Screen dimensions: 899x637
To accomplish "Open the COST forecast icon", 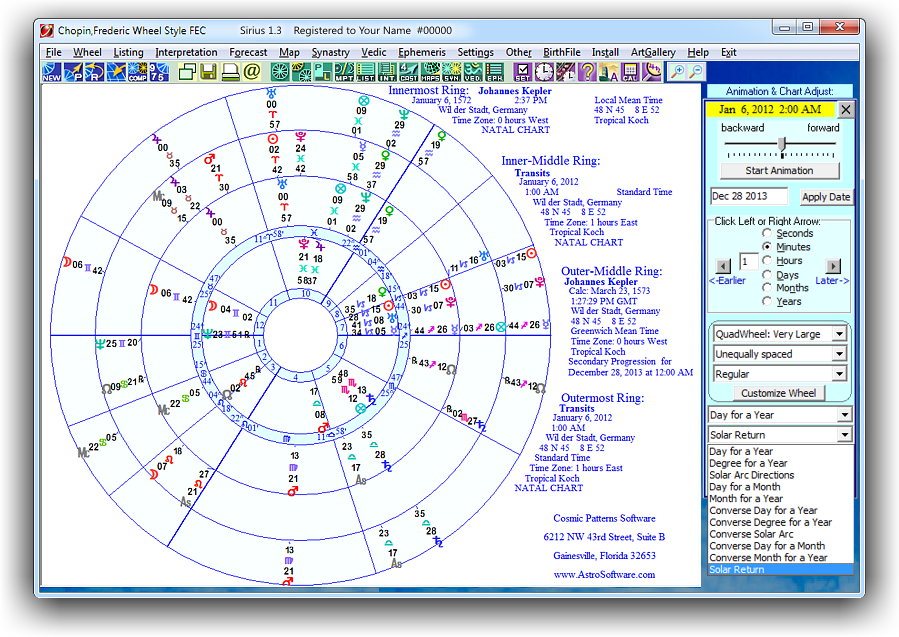I will pyautogui.click(x=408, y=72).
